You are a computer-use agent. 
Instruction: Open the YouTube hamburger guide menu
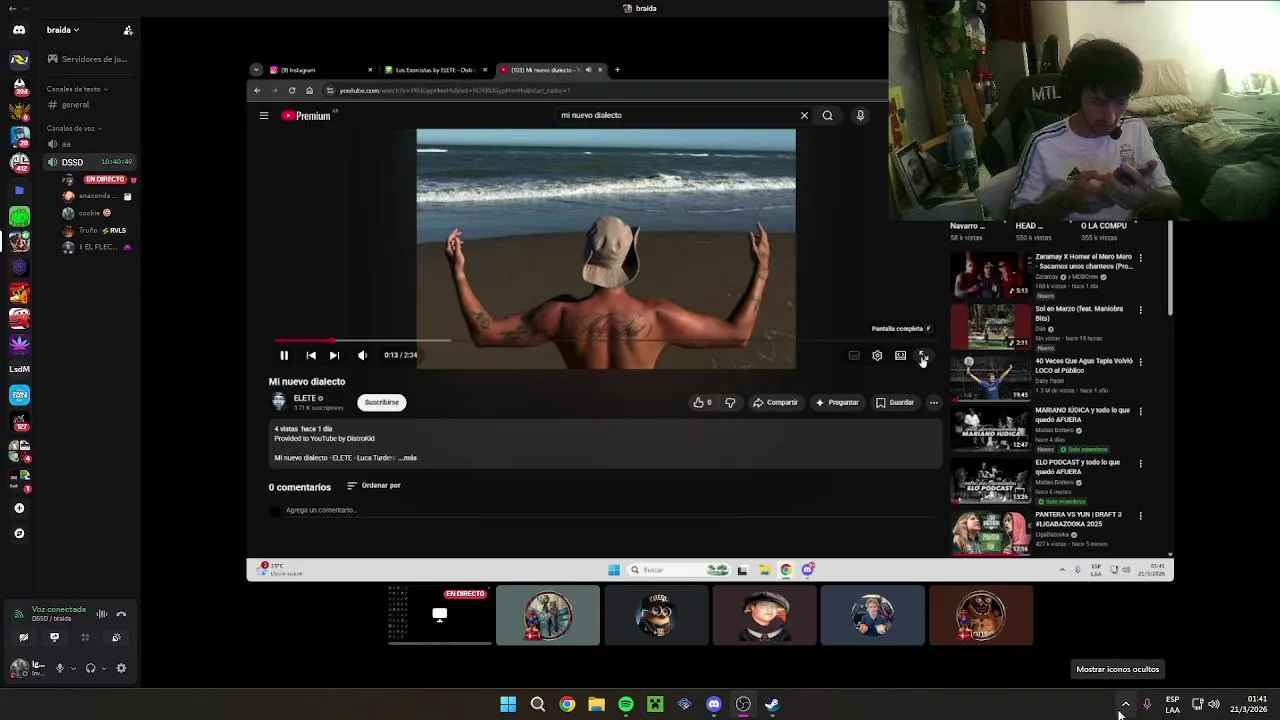pos(264,116)
